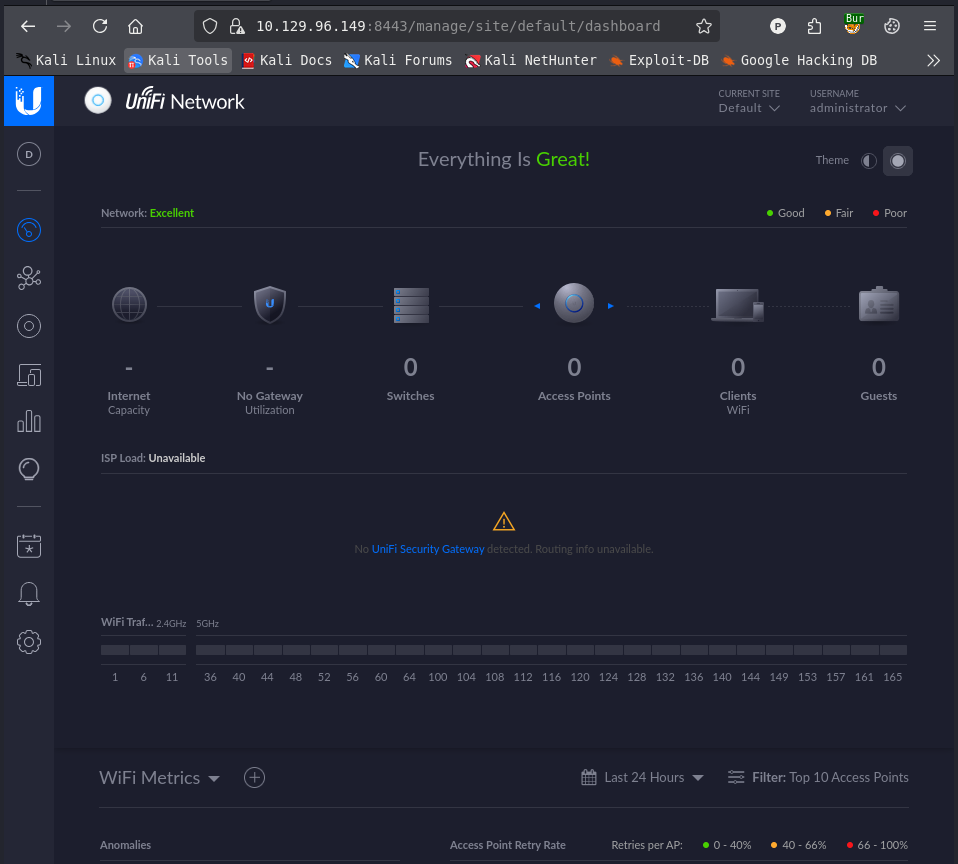Screen dimensions: 958x864
Task: Open the Kali Linux bookmark
Action: 65,60
